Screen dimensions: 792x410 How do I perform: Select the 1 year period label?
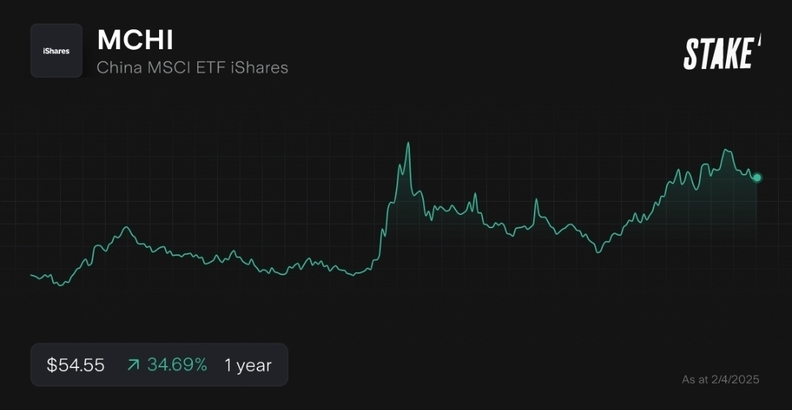point(248,365)
